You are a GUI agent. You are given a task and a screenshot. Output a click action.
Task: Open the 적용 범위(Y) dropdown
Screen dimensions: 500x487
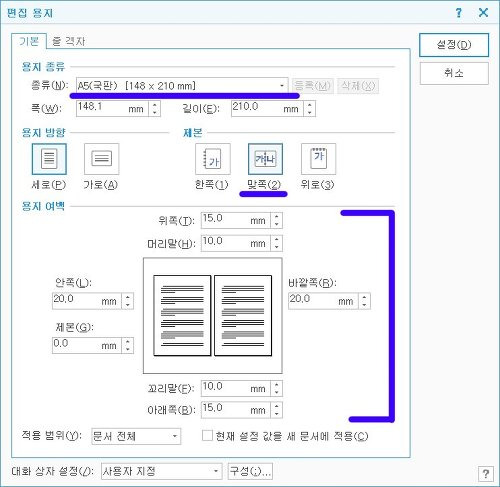click(136, 436)
